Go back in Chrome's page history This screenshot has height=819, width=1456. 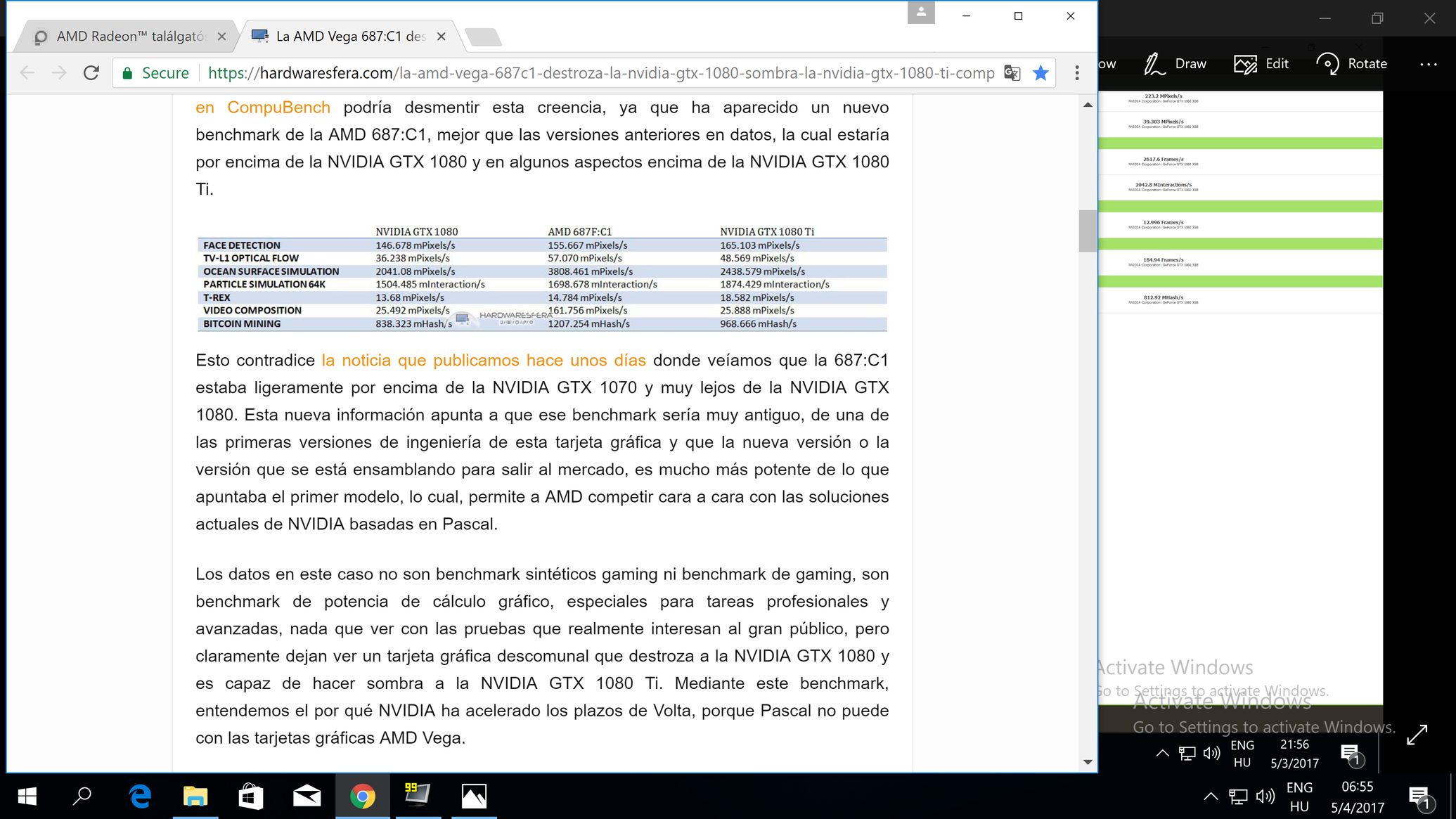[27, 72]
